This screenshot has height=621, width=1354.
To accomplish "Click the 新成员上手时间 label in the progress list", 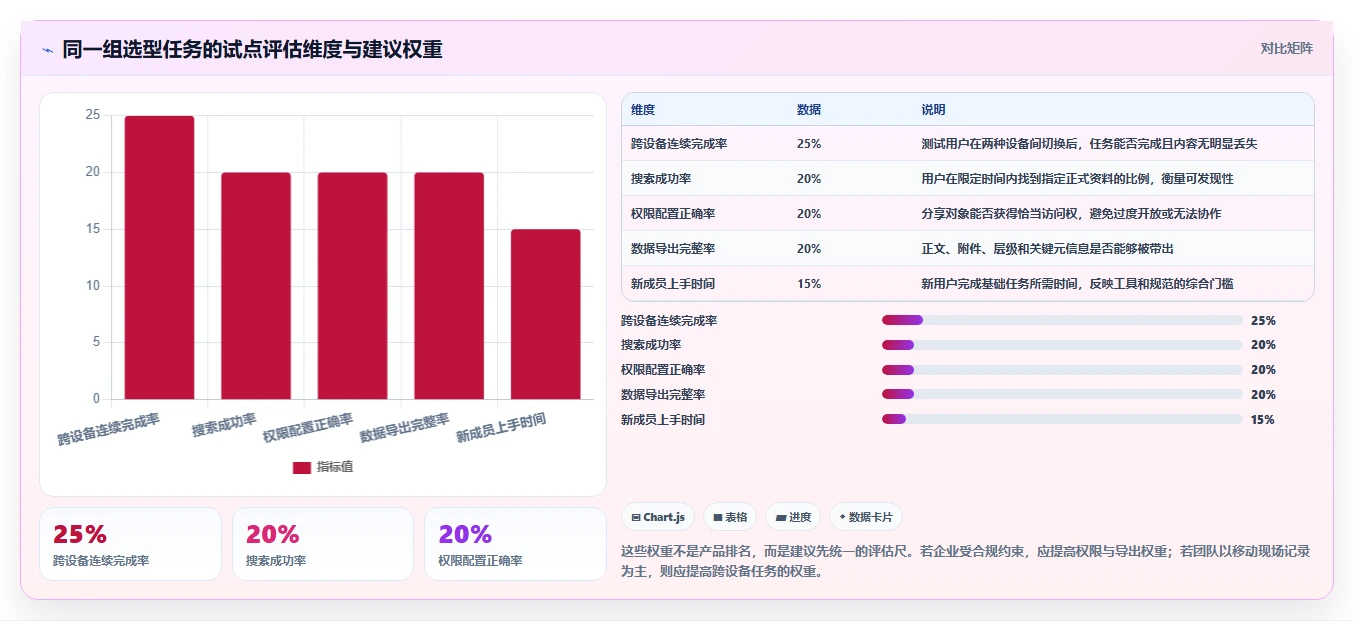I will pos(663,420).
